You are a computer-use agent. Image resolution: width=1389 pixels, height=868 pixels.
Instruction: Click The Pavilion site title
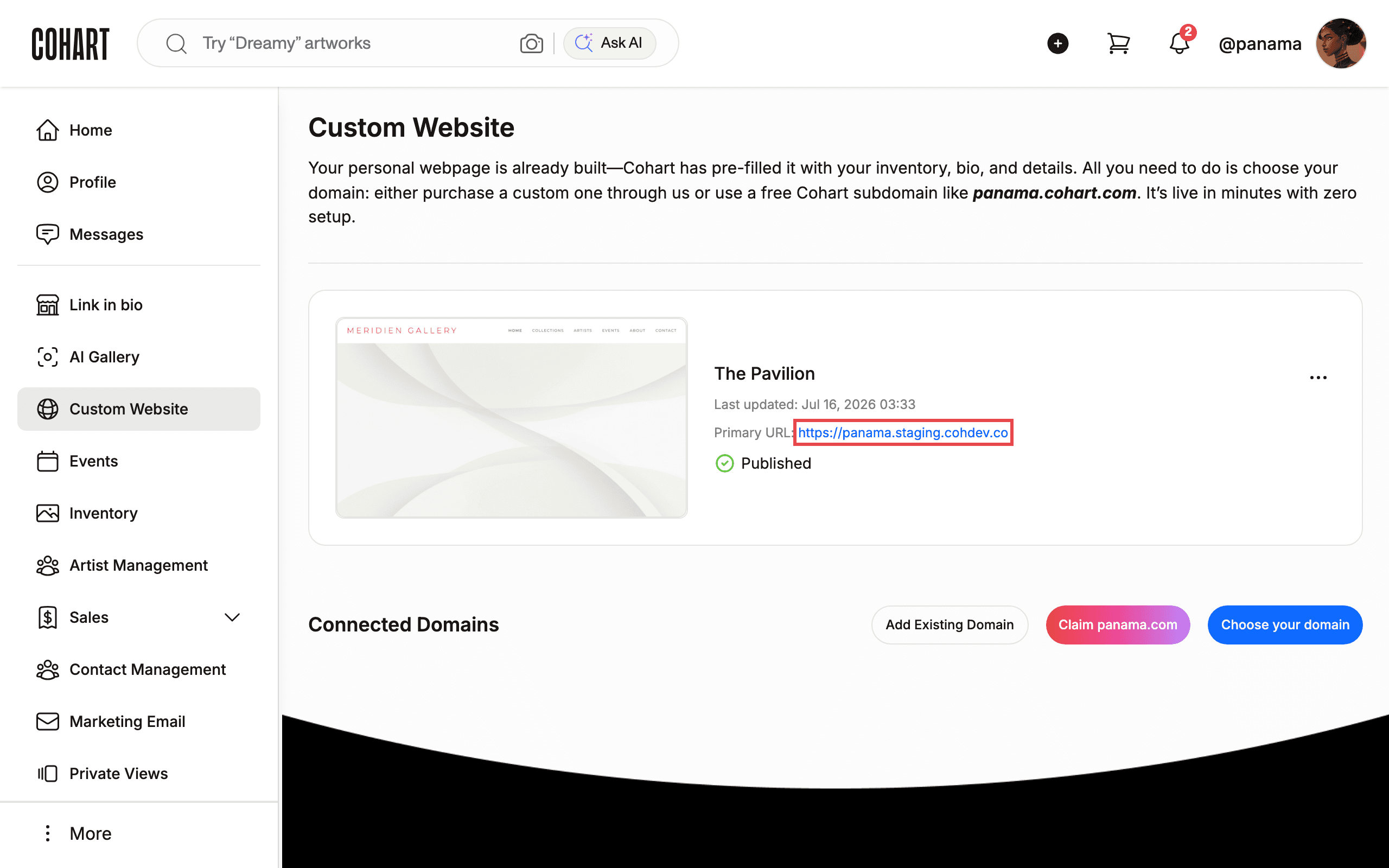click(764, 374)
